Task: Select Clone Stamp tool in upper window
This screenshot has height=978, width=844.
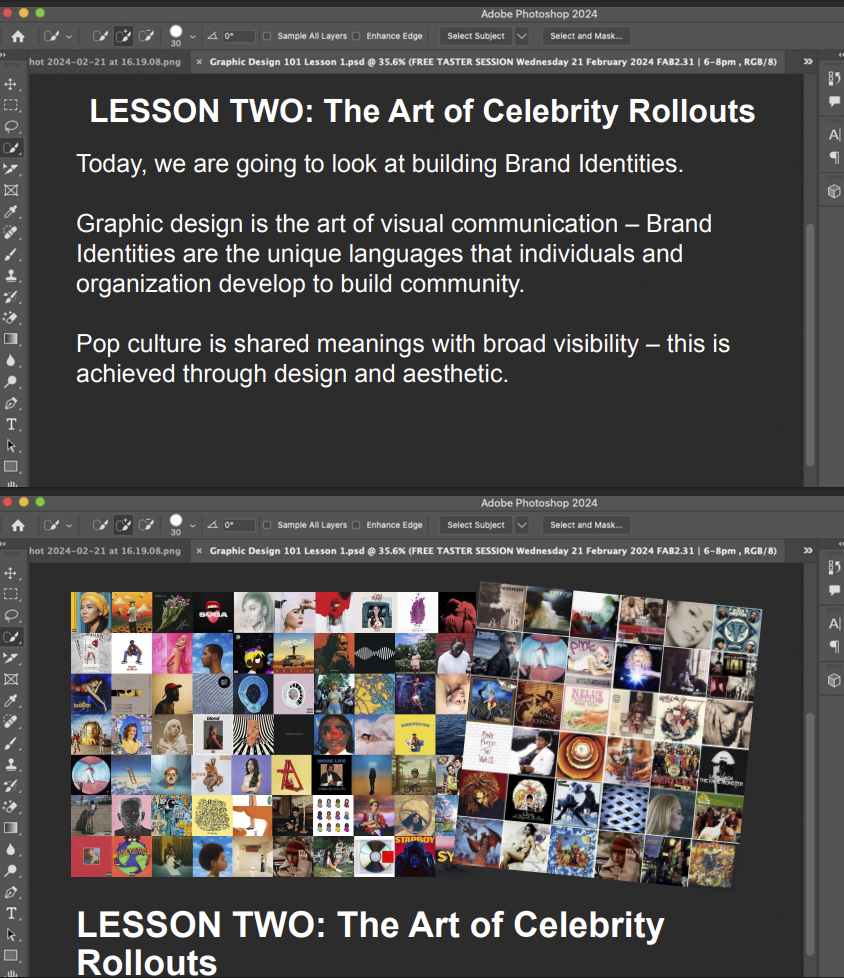Action: click(11, 275)
